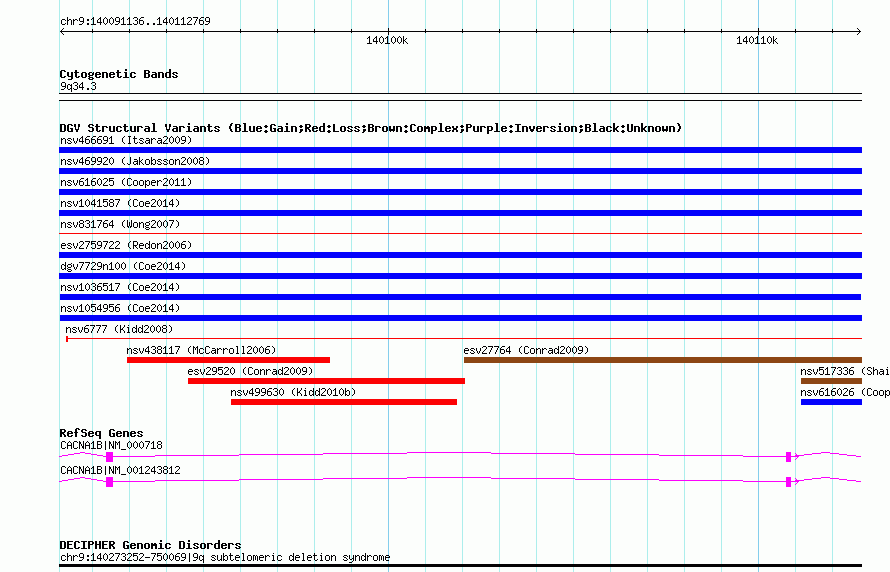
Task: Click the chr9:140091136..140112769 coordinates label
Action: click(x=135, y=21)
